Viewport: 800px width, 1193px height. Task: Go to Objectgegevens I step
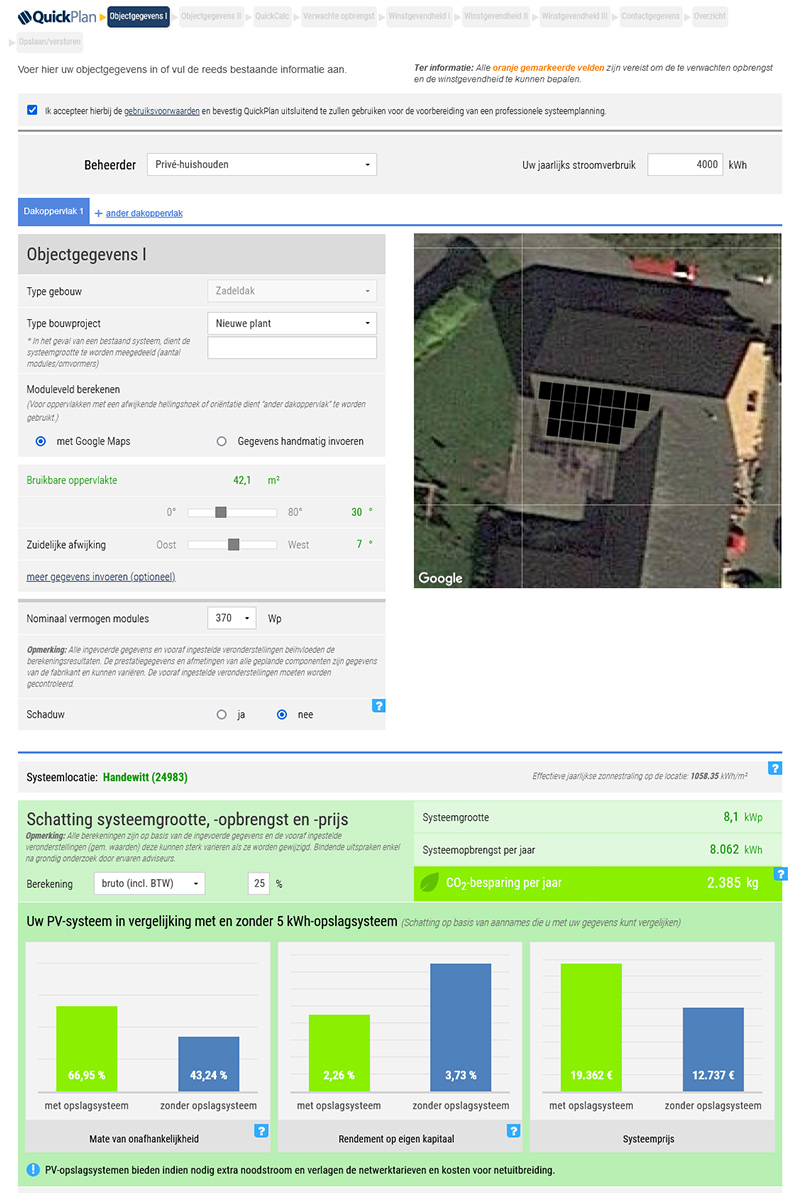click(x=139, y=16)
